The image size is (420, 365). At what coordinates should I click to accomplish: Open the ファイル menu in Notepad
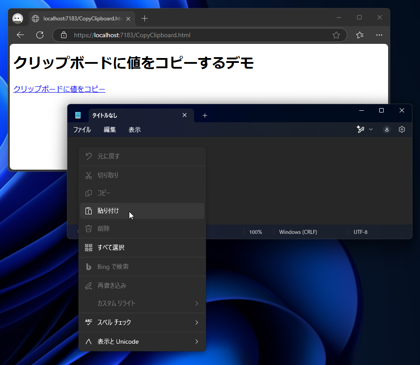(x=82, y=130)
